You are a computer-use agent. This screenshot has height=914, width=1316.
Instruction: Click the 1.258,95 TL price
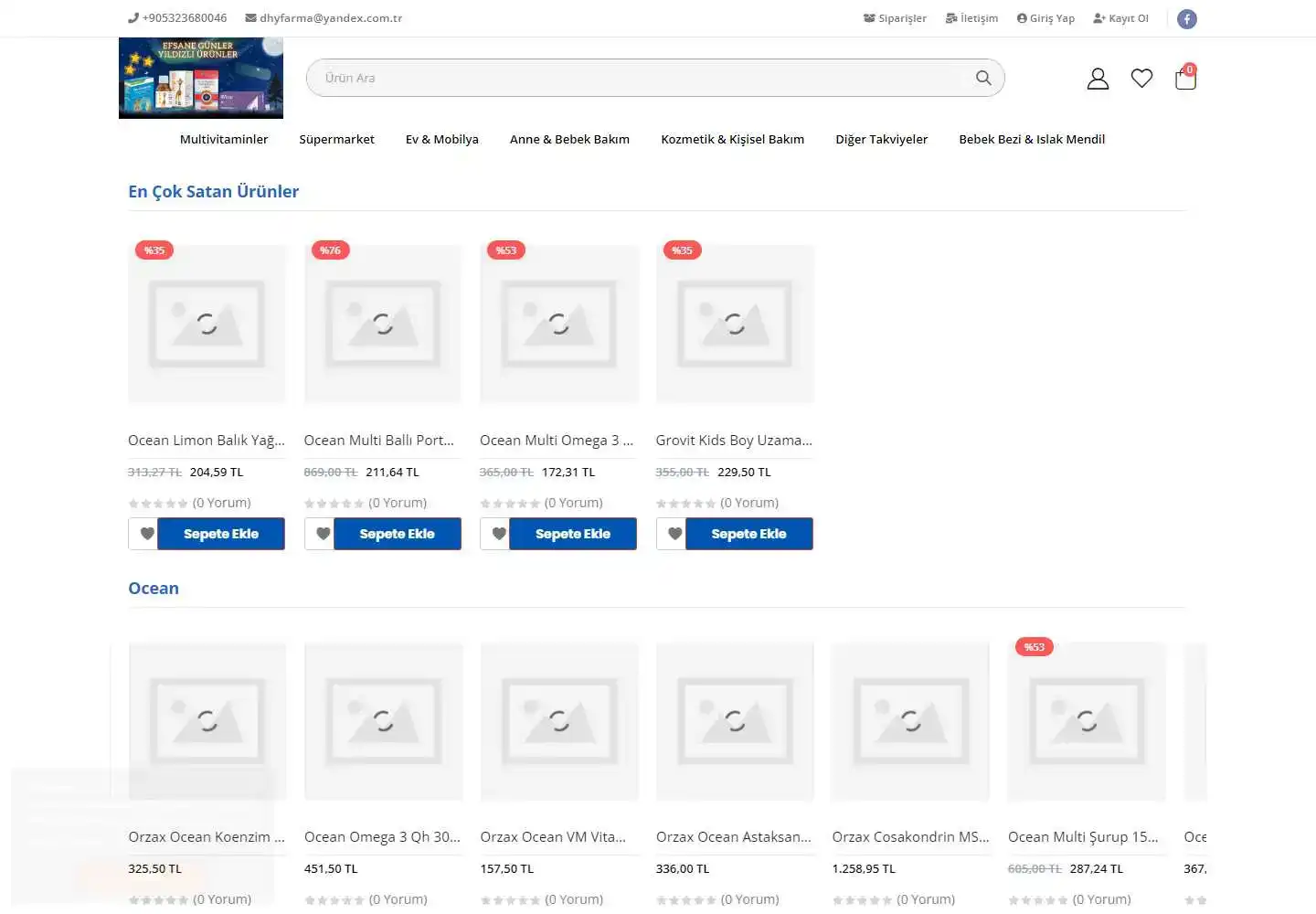click(864, 869)
